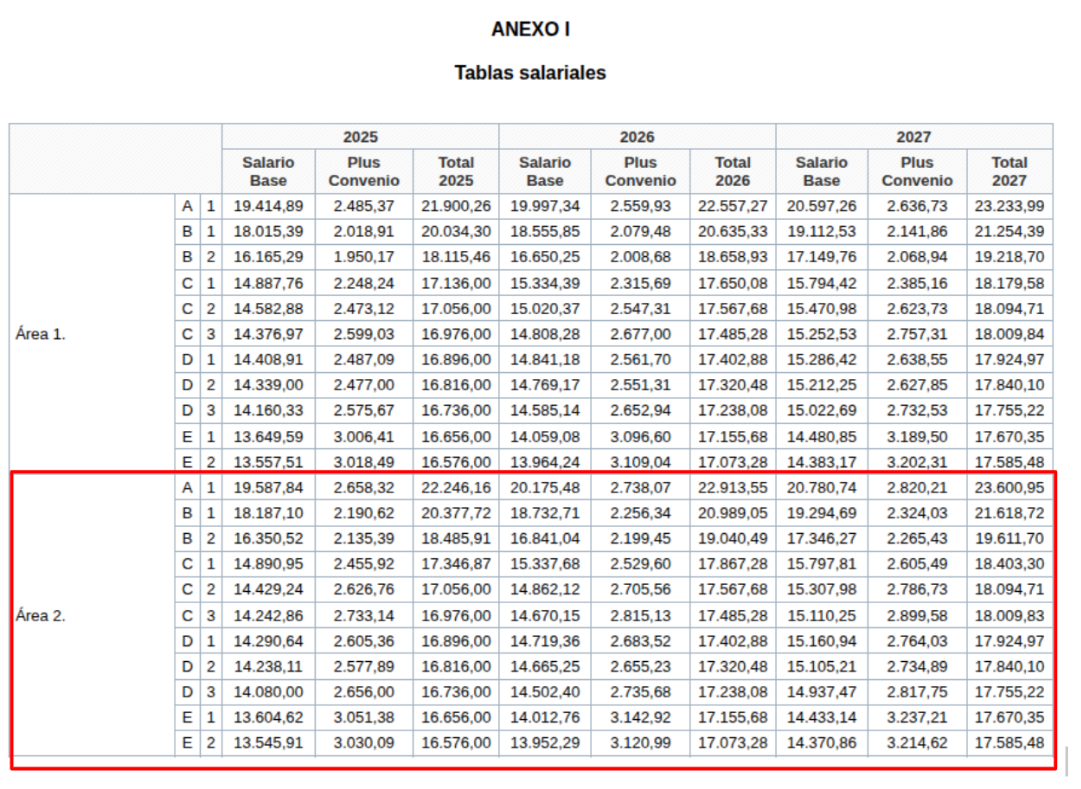Click the cell containing 19.414,89
This screenshot has width=1081, height=789.
click(268, 206)
